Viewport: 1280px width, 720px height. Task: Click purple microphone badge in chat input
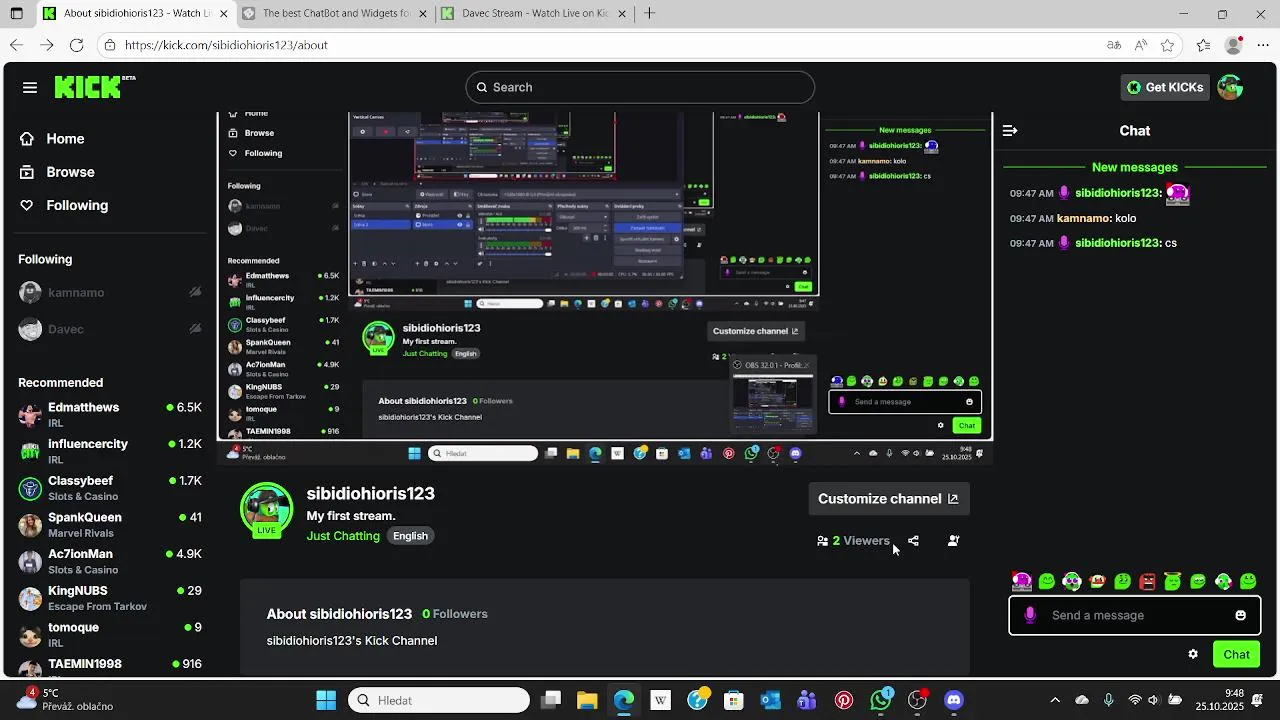(1030, 615)
